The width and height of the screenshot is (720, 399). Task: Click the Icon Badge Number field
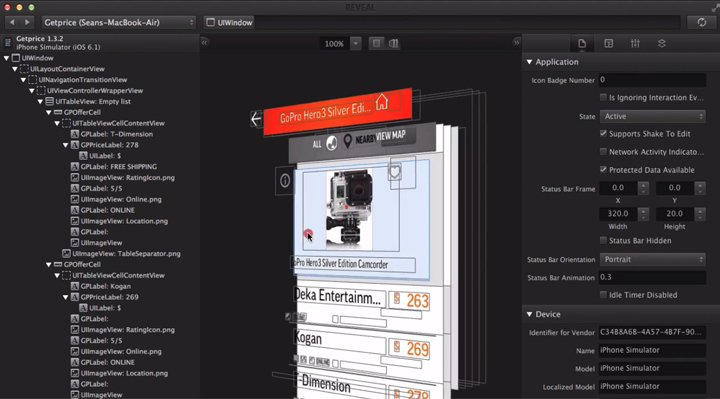(x=652, y=80)
